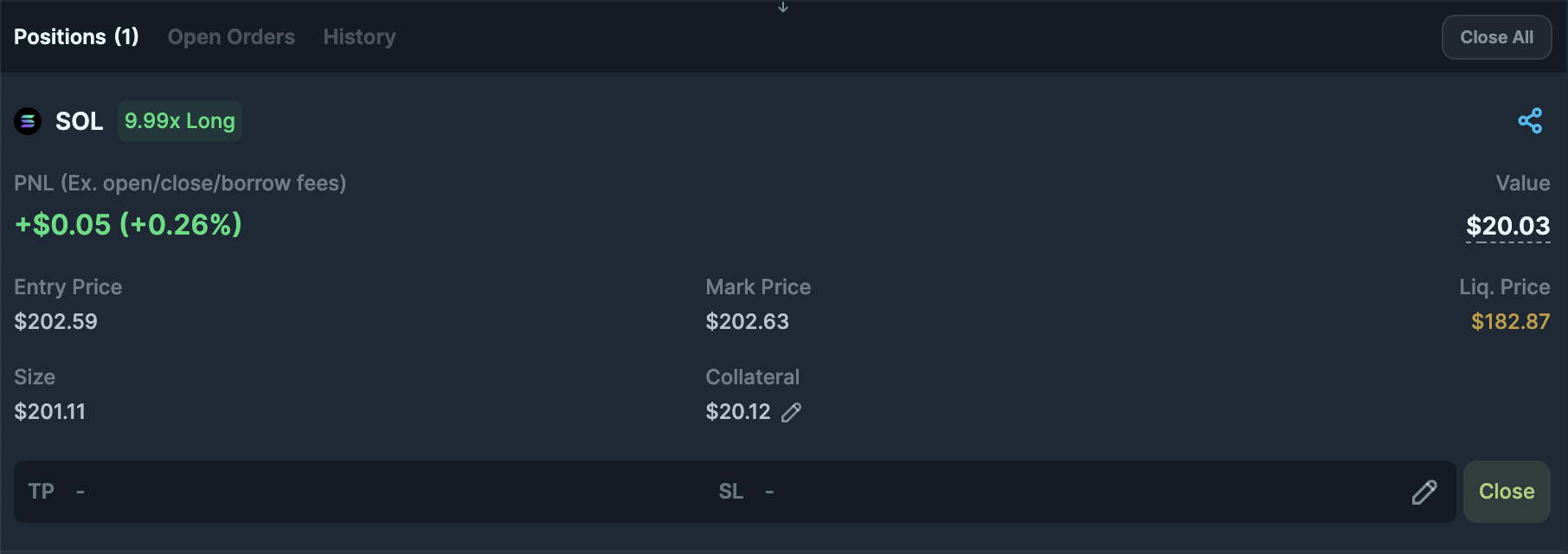Click the $202.63 mark price
The image size is (1568, 554).
(748, 322)
